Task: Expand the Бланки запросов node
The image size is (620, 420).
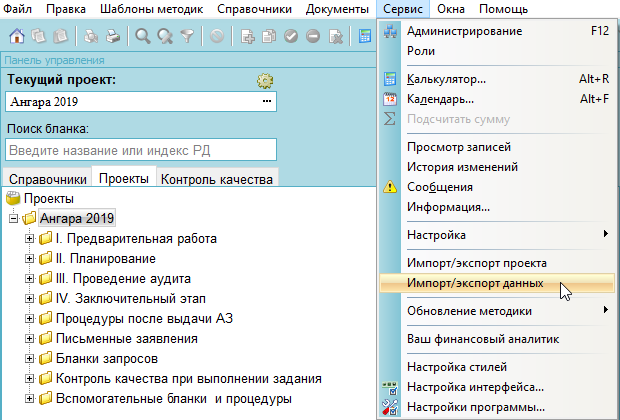Action: (29, 359)
